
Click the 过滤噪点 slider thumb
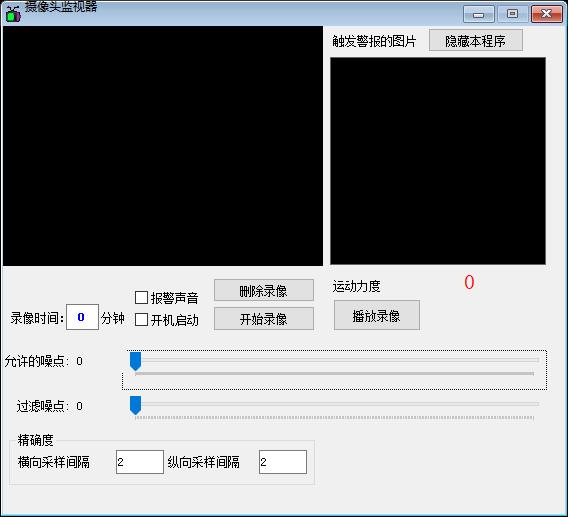point(135,405)
